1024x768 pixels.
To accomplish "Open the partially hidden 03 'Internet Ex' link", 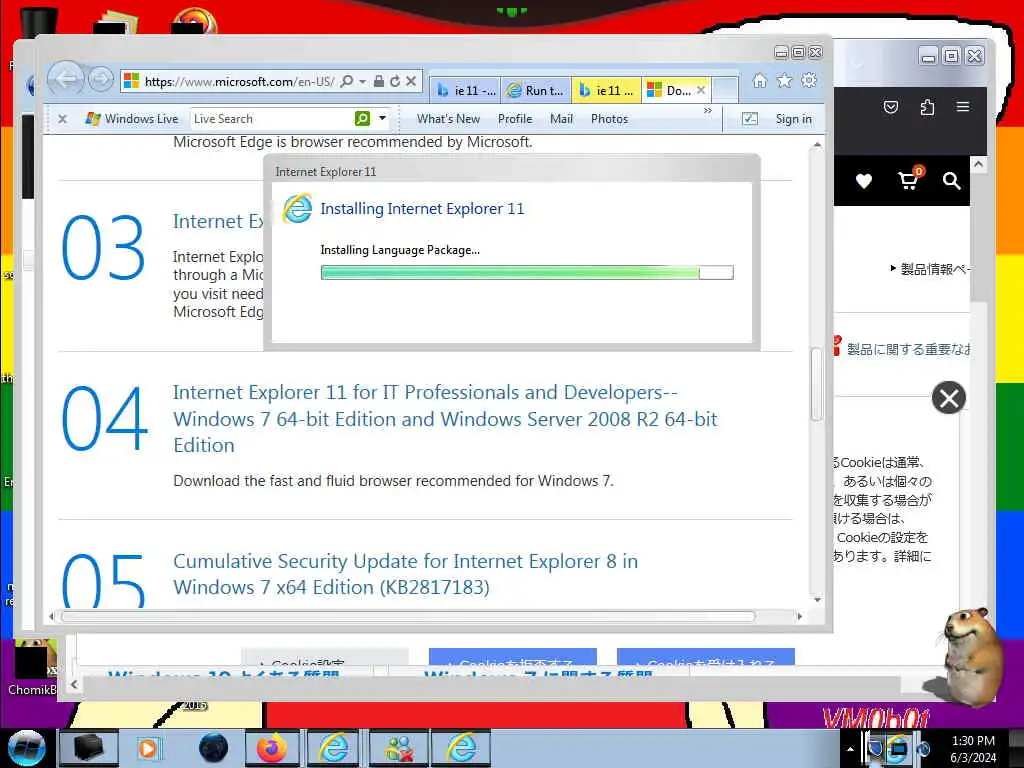I will [217, 221].
